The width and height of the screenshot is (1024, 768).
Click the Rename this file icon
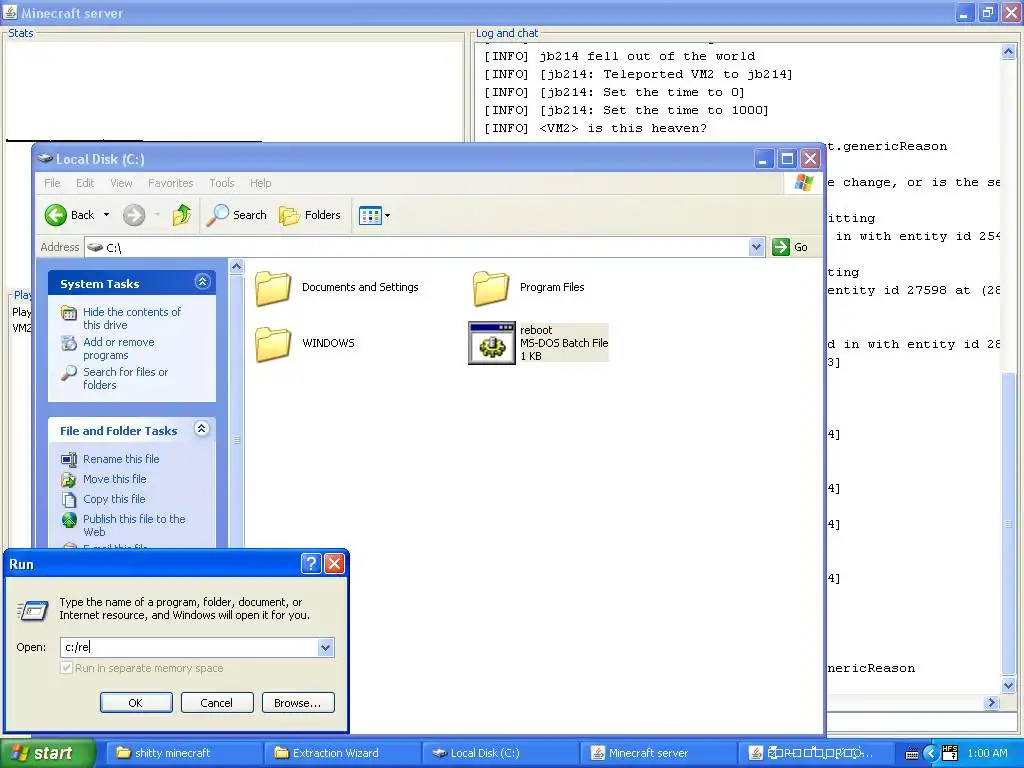tap(69, 459)
